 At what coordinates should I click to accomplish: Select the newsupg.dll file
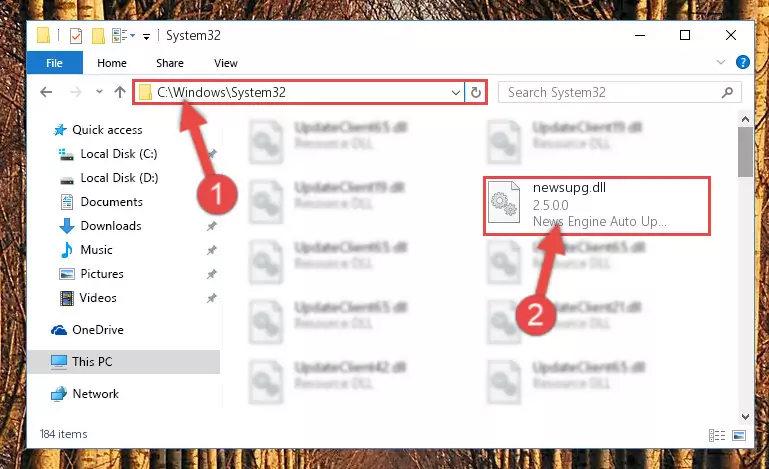[597, 206]
